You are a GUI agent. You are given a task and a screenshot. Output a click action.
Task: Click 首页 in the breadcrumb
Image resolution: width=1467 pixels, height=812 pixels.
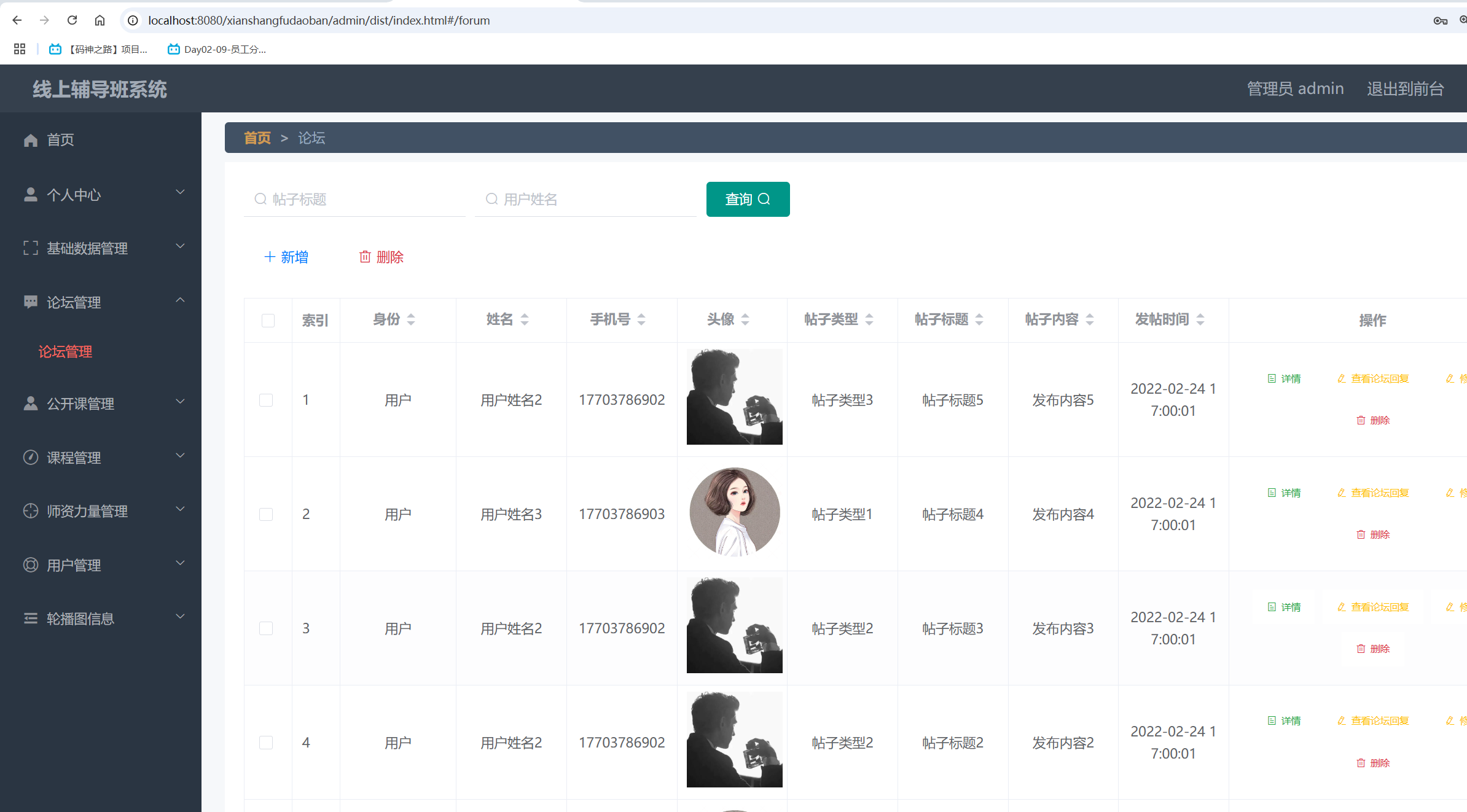pyautogui.click(x=257, y=138)
